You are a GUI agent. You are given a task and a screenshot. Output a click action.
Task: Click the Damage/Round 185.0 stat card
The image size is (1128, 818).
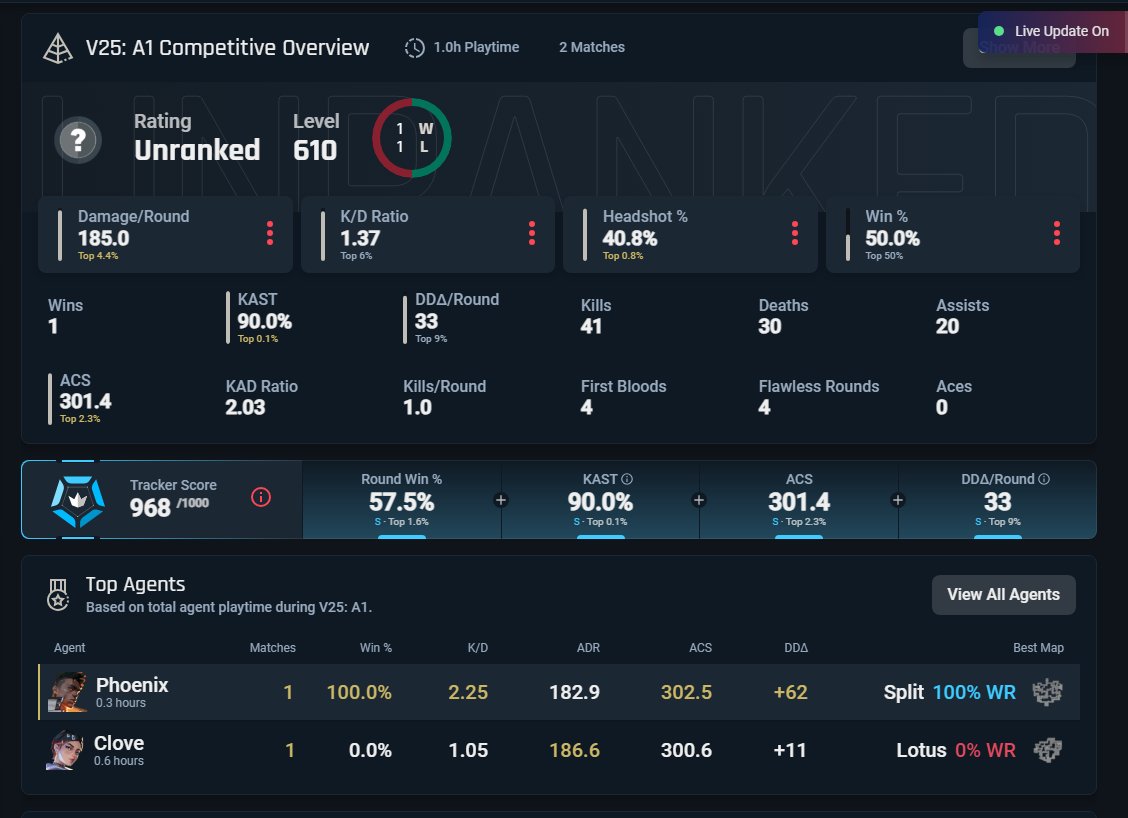[x=165, y=235]
